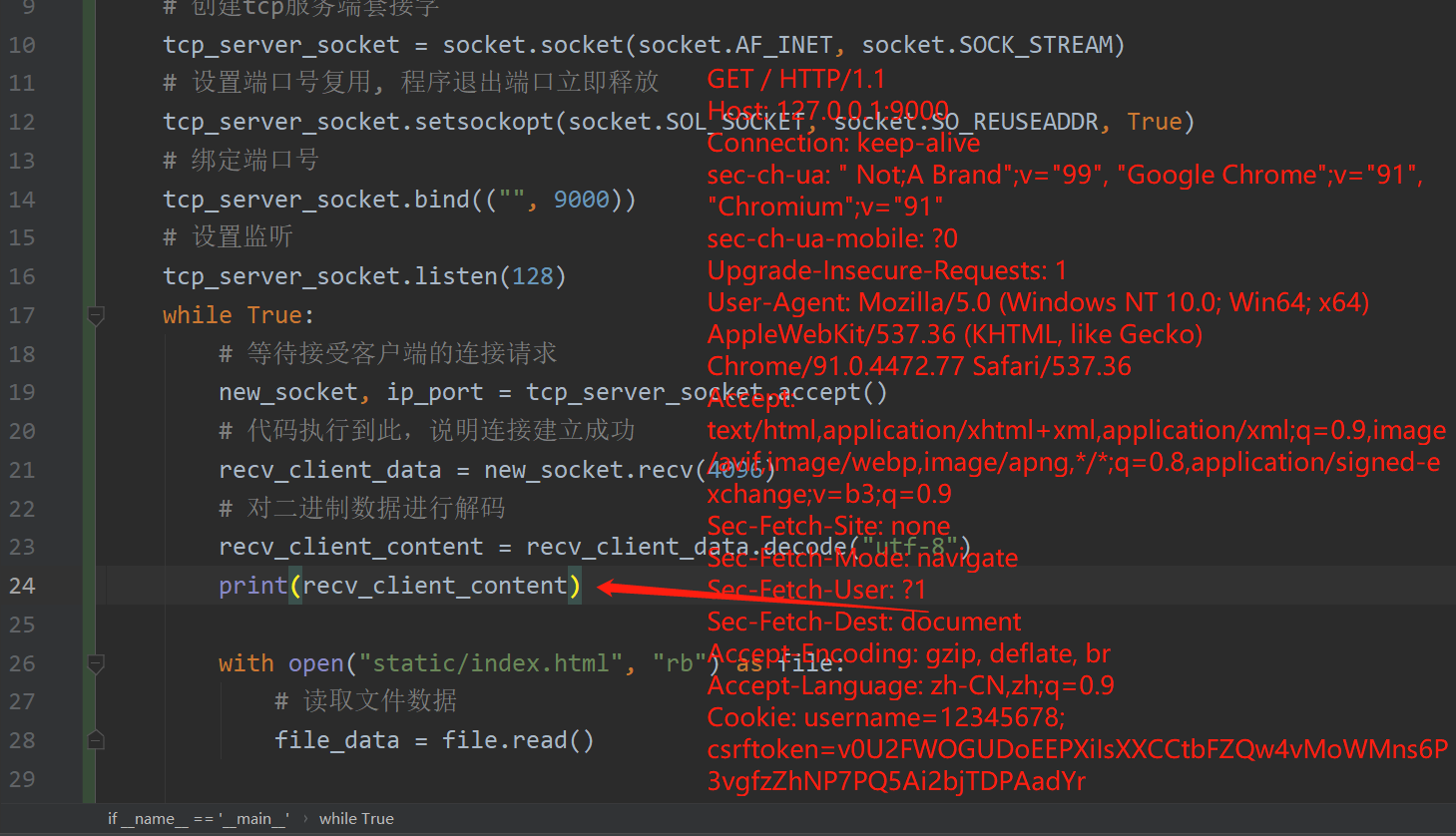This screenshot has height=836, width=1456.
Task: Click line number 21 in the gutter
Action: tap(22, 470)
